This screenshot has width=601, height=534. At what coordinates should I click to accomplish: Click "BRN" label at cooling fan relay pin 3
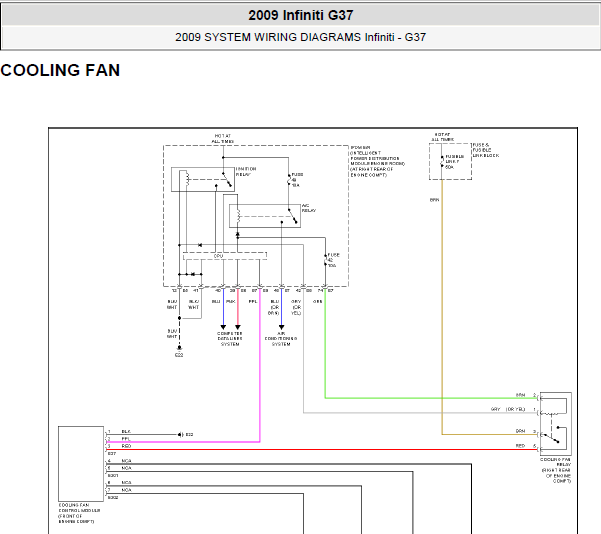pyautogui.click(x=520, y=431)
